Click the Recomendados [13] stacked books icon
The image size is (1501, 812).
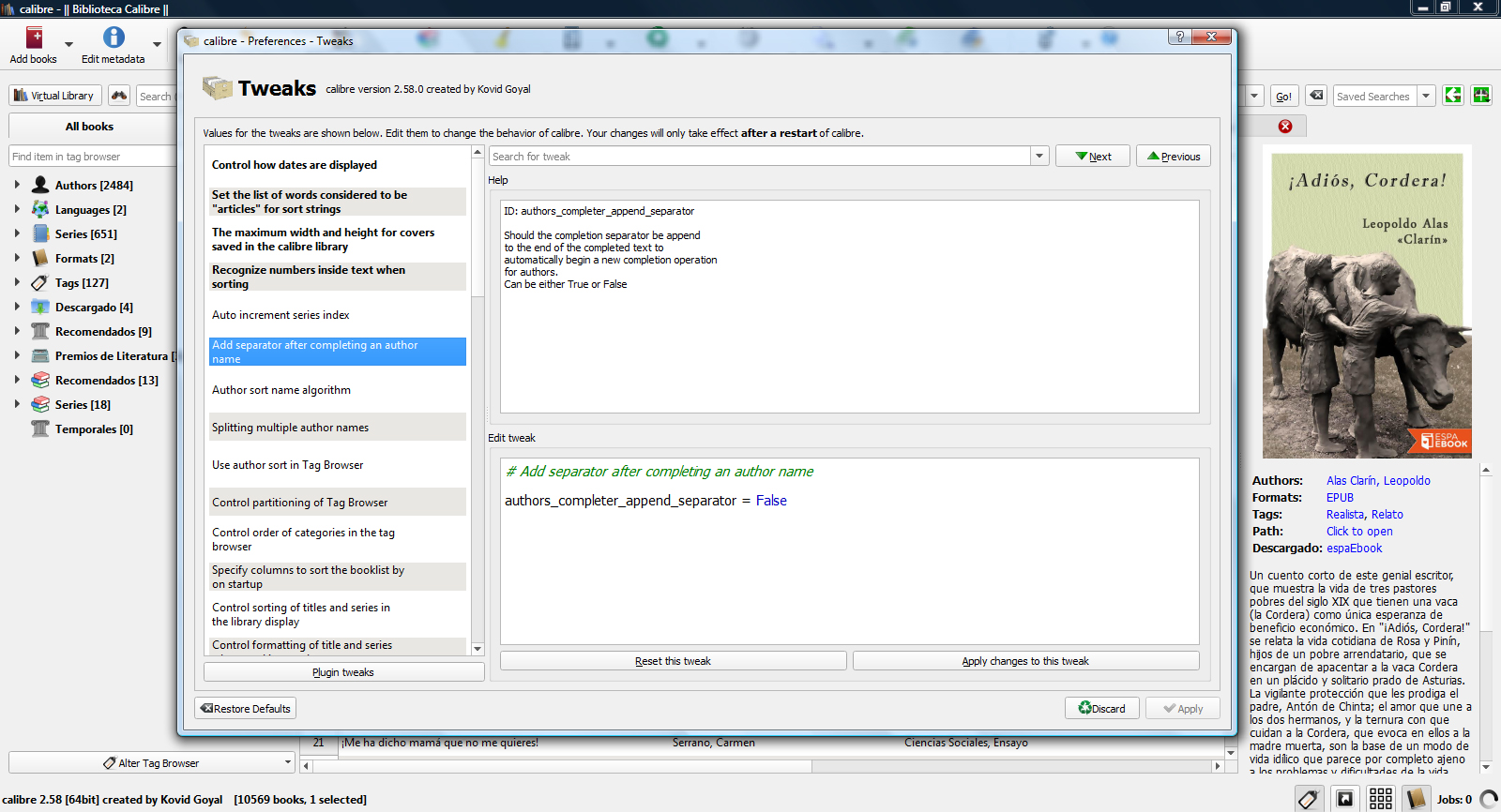[x=40, y=380]
